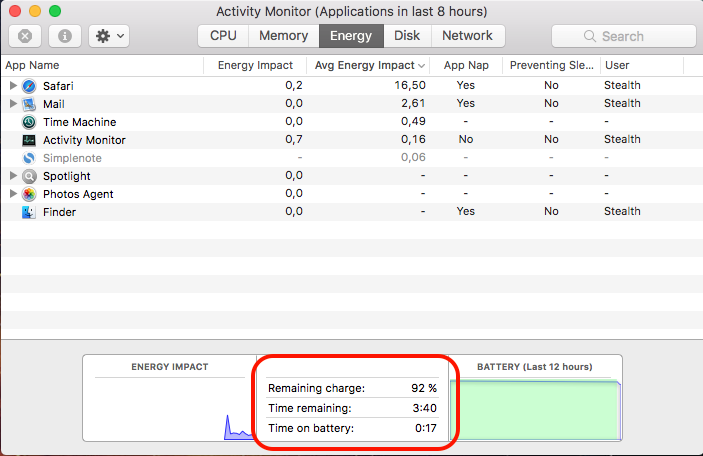Click the Search input field
Screen dimensions: 703x456
[624, 36]
